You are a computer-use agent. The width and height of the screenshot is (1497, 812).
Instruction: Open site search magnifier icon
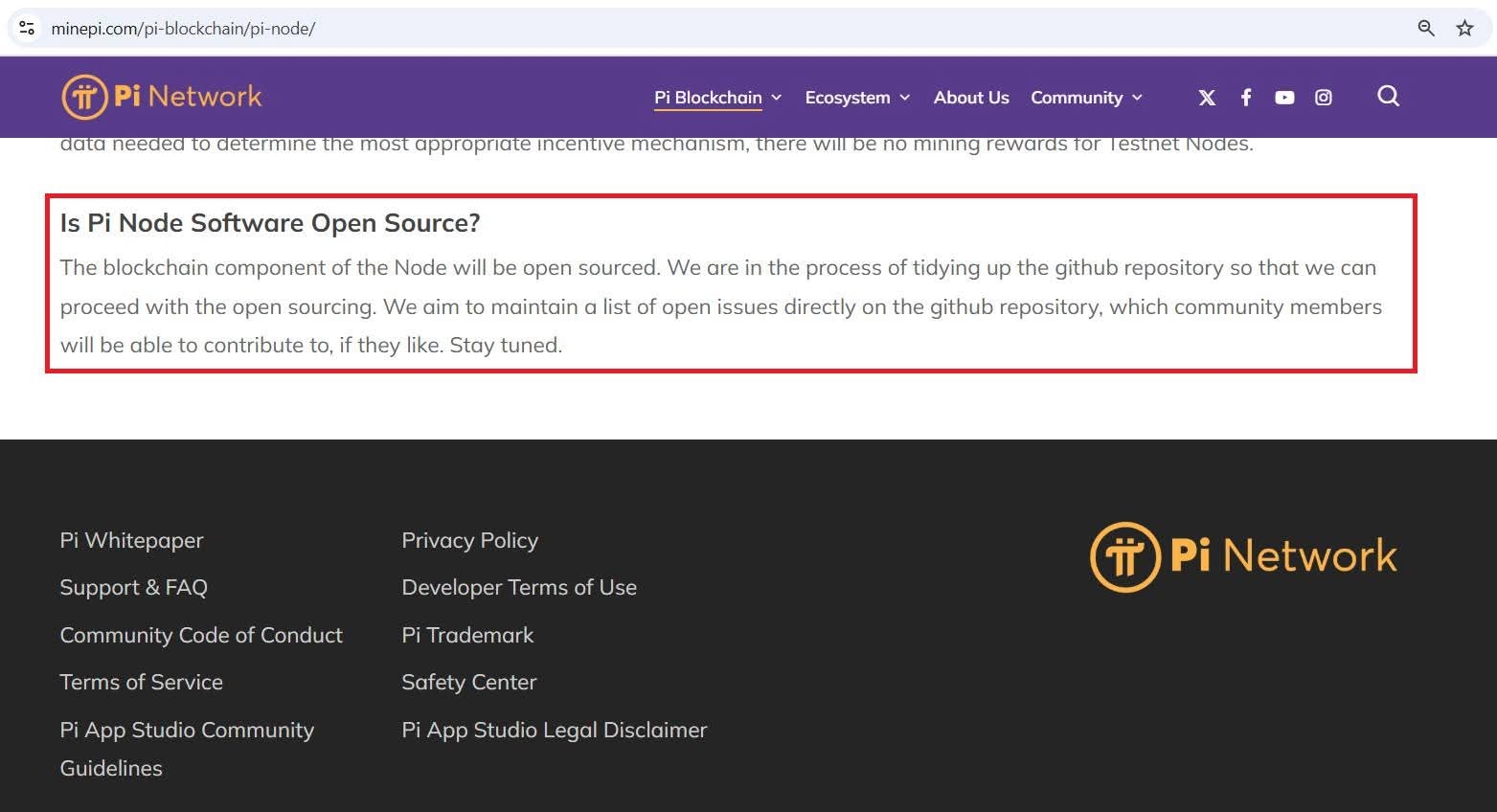[1388, 96]
